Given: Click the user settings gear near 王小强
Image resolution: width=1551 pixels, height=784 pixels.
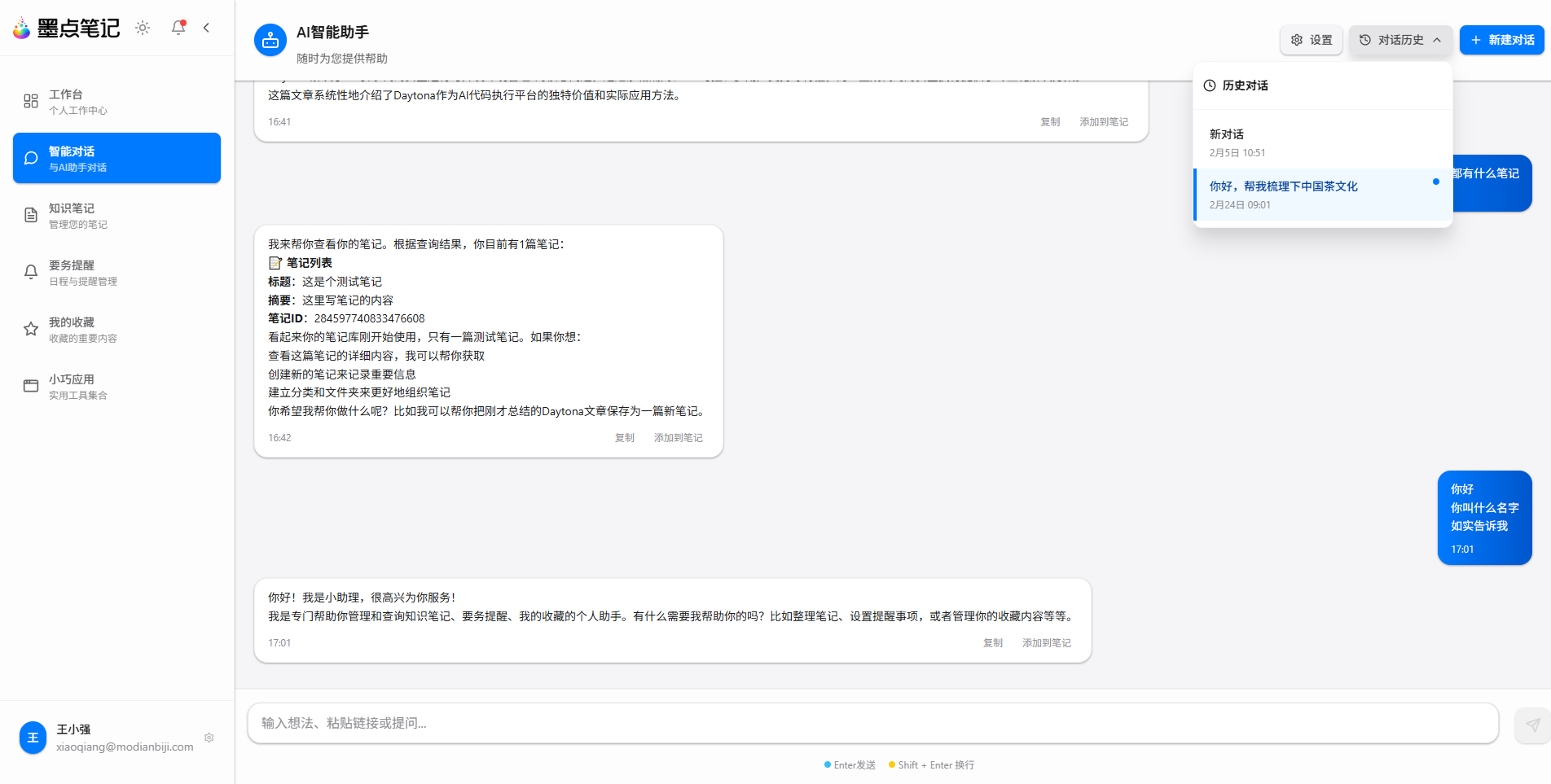Looking at the screenshot, I should coord(209,738).
